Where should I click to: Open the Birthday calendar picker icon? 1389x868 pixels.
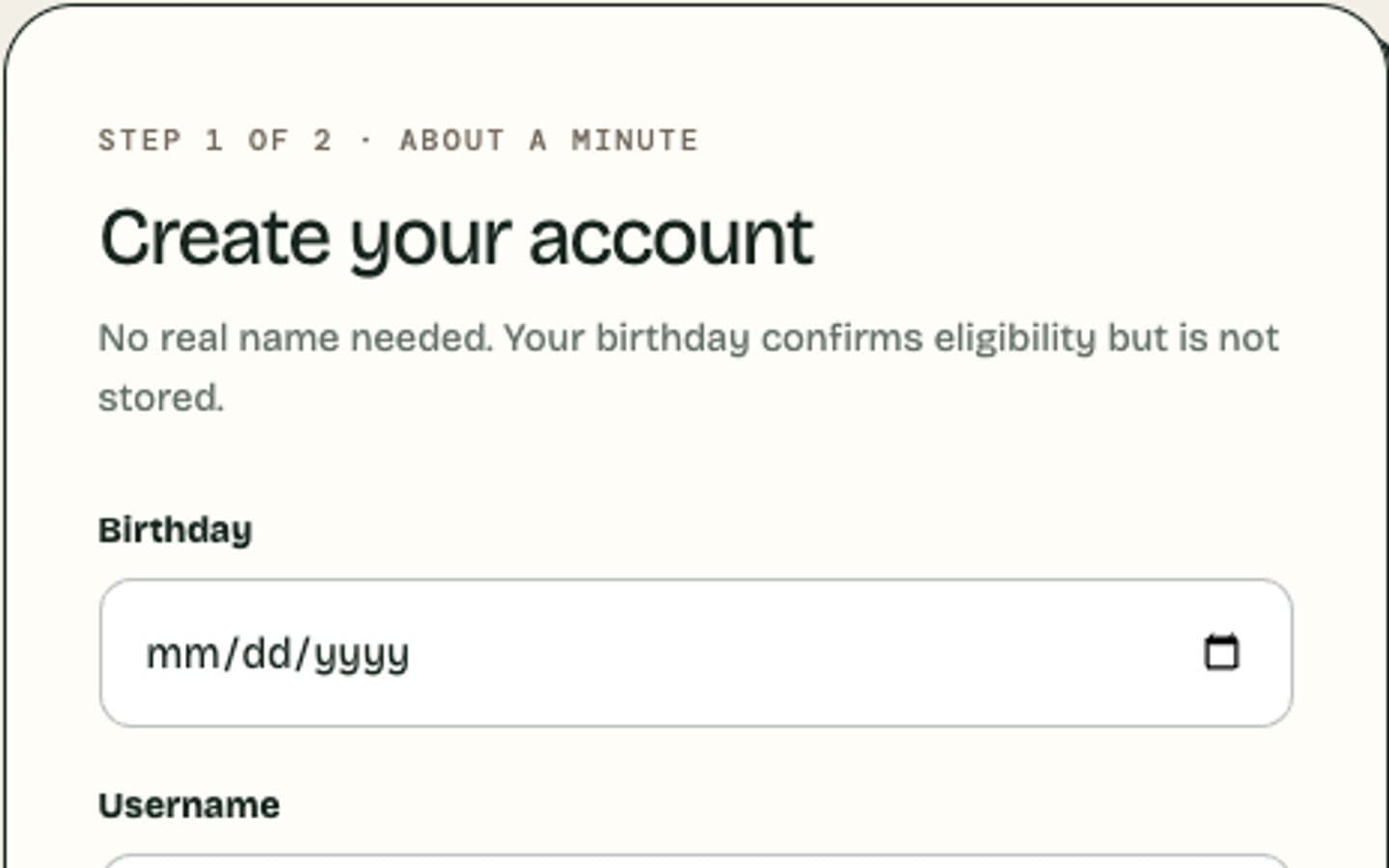[x=1221, y=652]
